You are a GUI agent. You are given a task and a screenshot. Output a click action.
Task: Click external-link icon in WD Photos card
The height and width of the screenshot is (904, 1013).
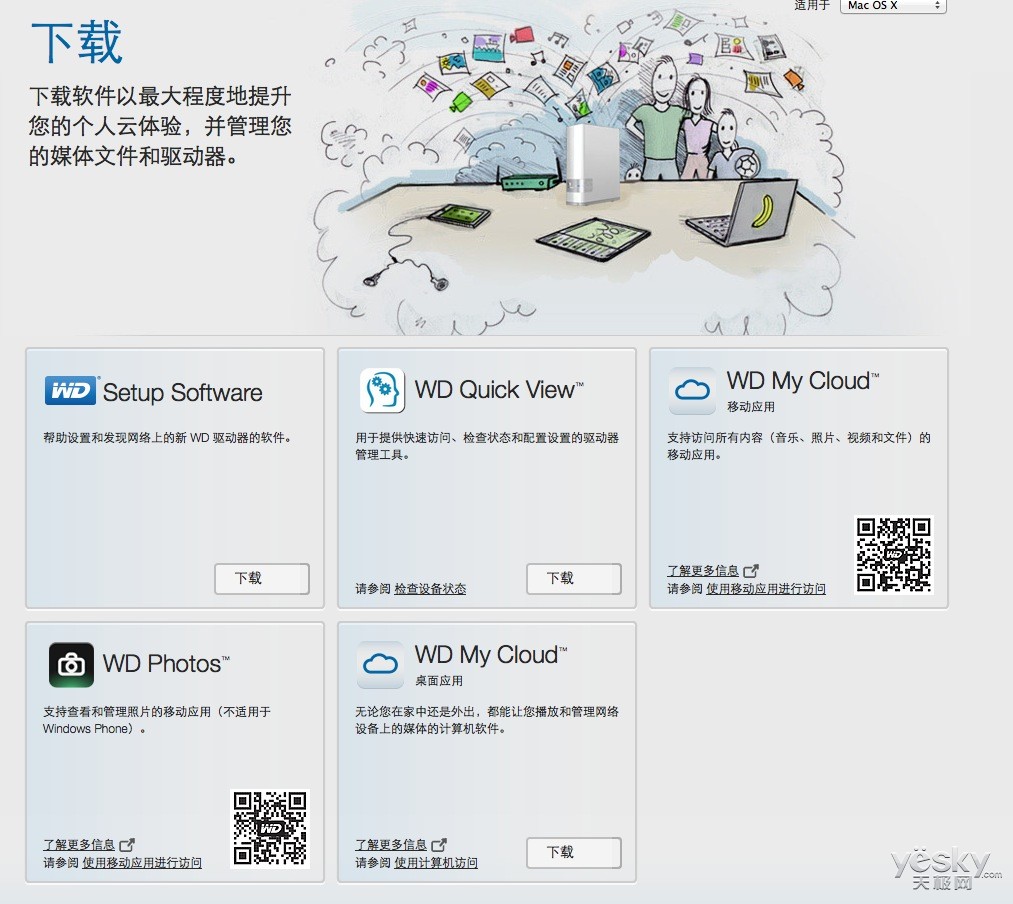(x=127, y=845)
